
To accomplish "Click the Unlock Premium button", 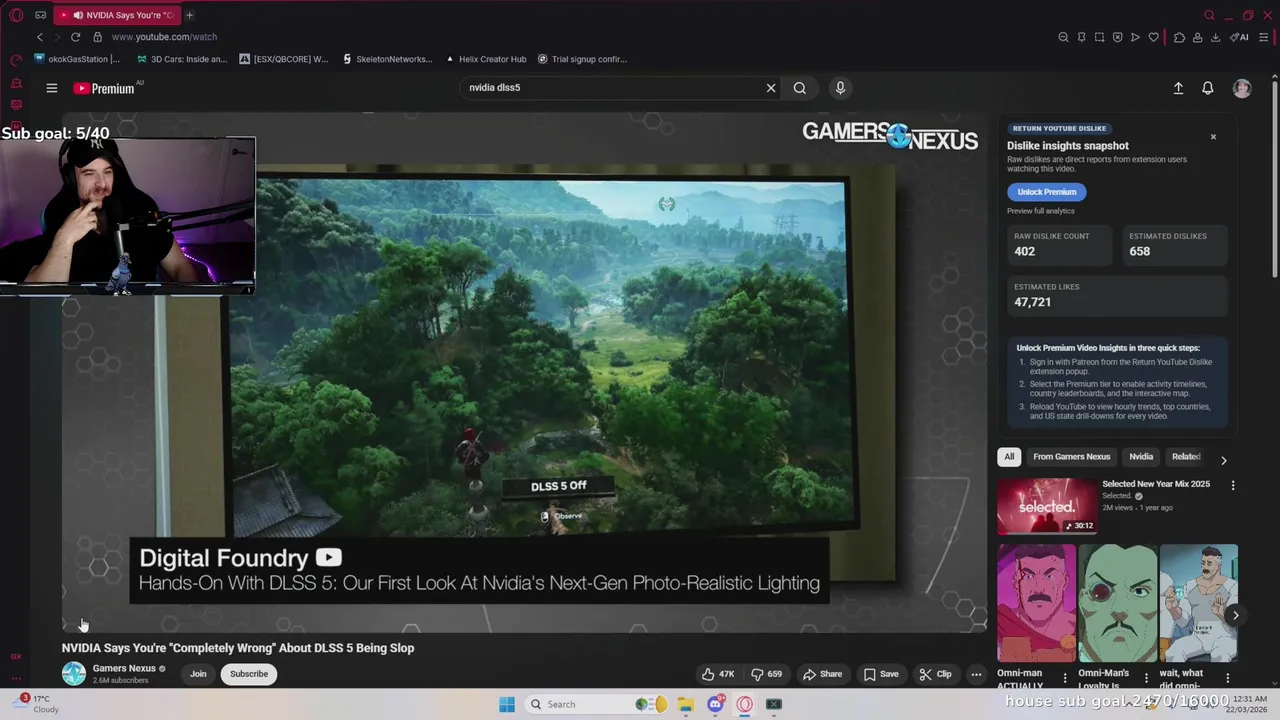I will [x=1047, y=192].
